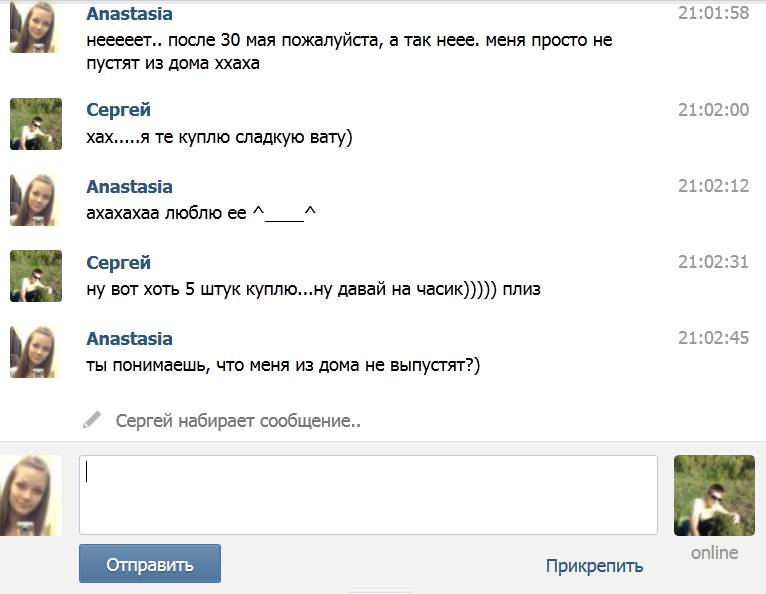Open the Прикрепить attach link

tap(594, 566)
